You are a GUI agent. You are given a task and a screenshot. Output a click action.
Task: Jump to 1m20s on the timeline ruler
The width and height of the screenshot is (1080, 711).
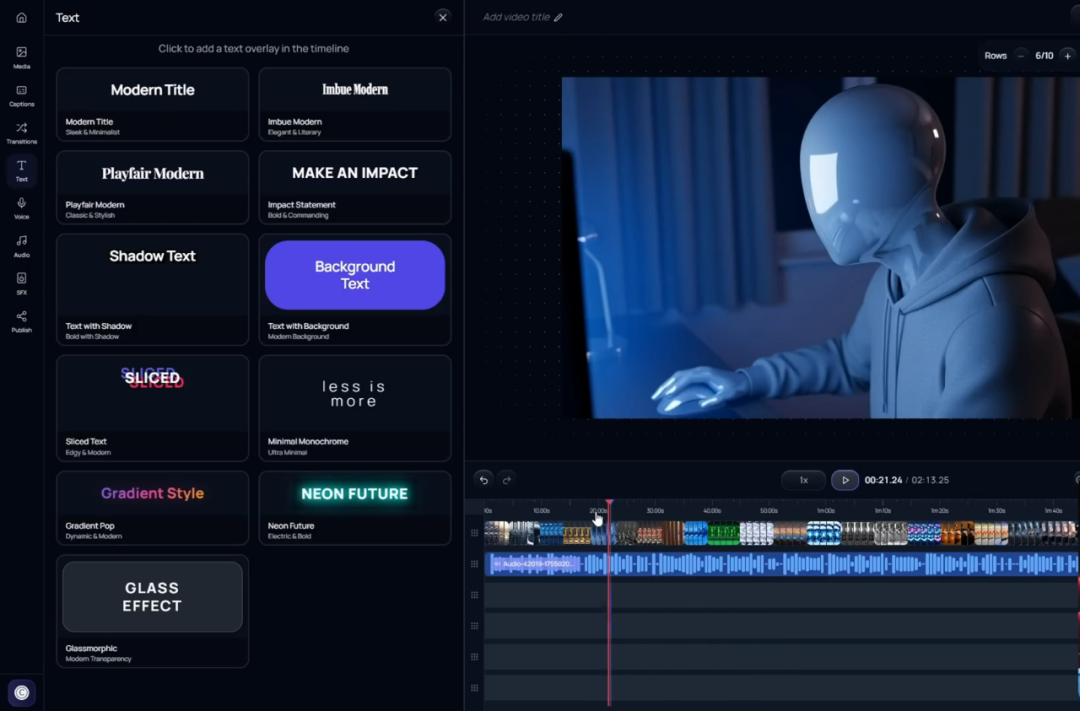(939, 511)
